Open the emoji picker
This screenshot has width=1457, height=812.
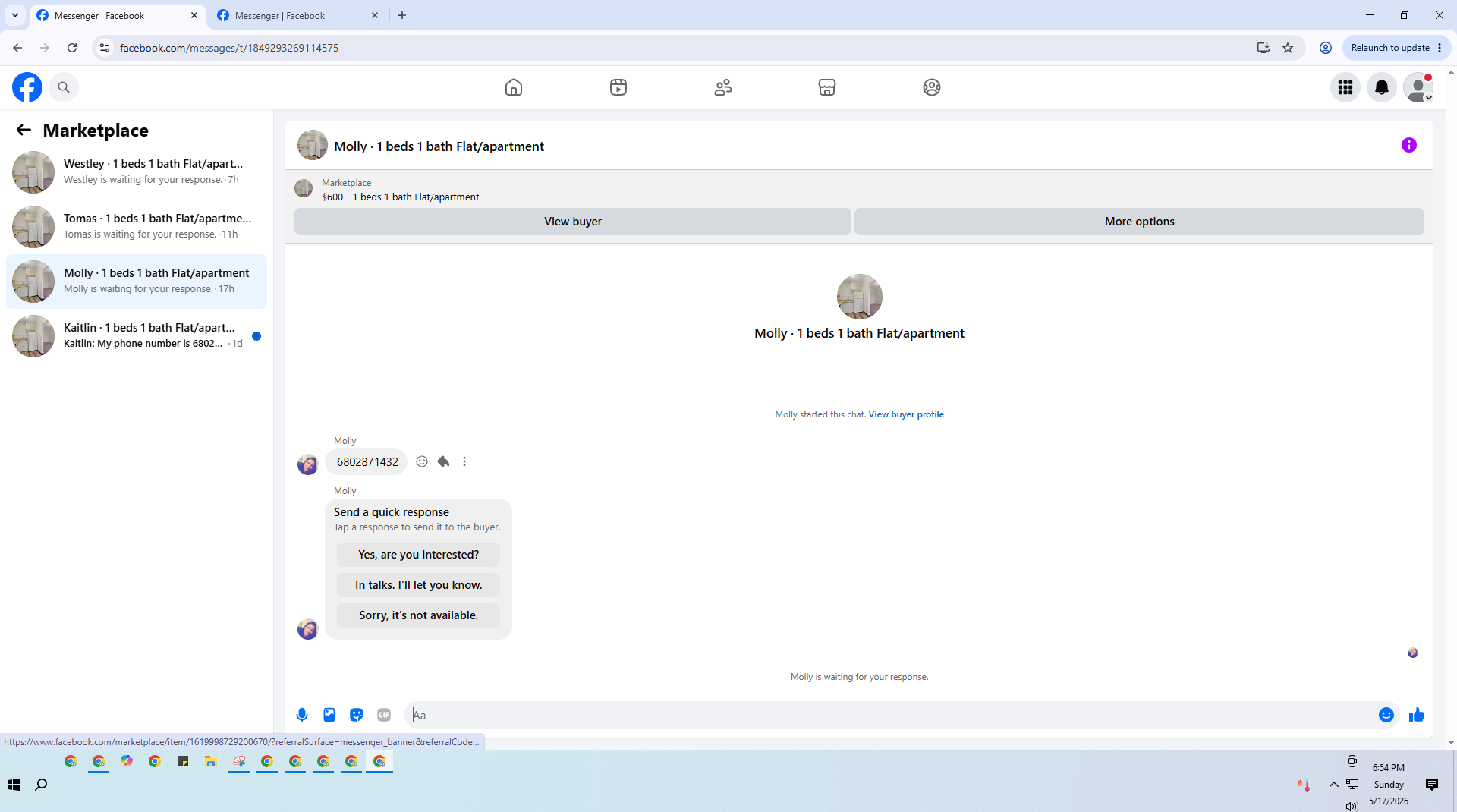tap(1386, 715)
